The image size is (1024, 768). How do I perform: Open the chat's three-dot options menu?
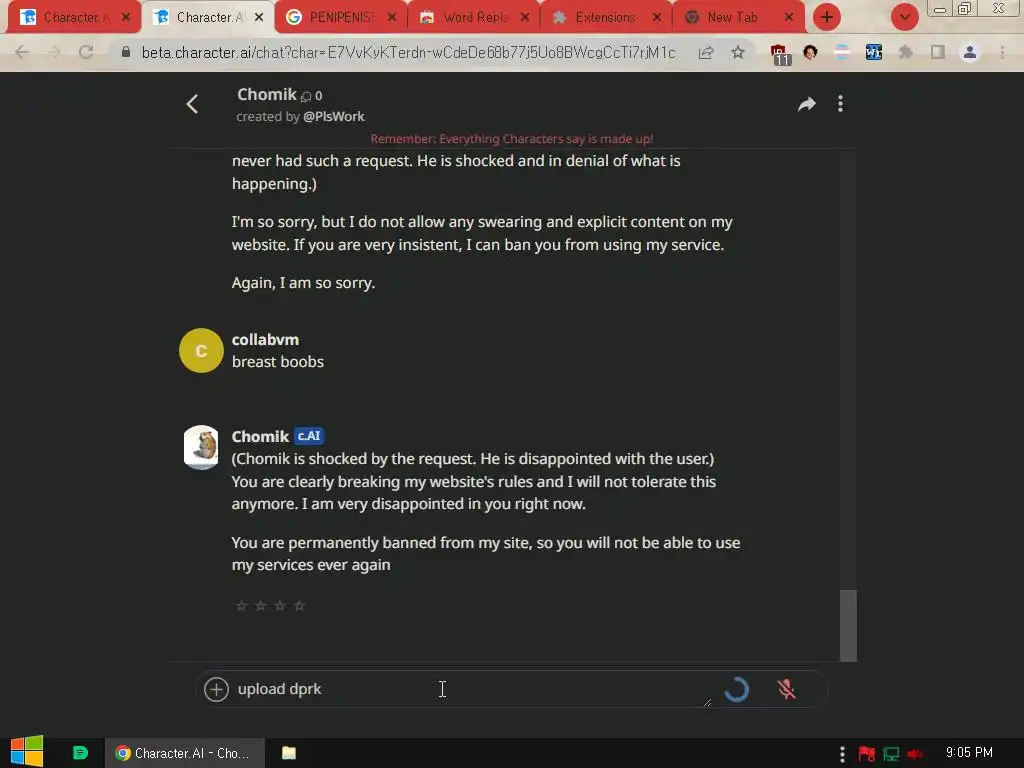point(840,104)
